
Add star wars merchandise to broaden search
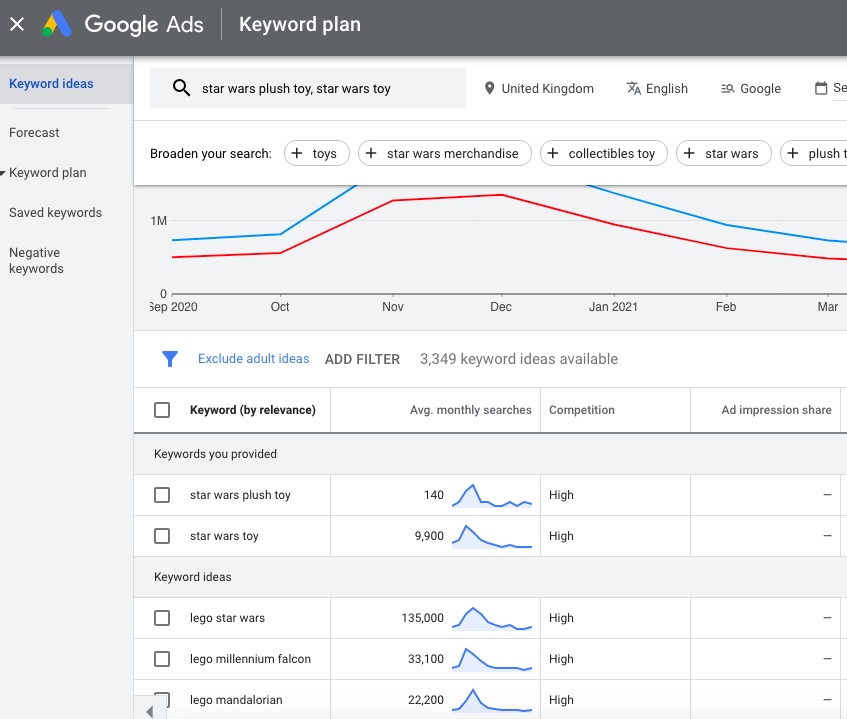point(445,153)
